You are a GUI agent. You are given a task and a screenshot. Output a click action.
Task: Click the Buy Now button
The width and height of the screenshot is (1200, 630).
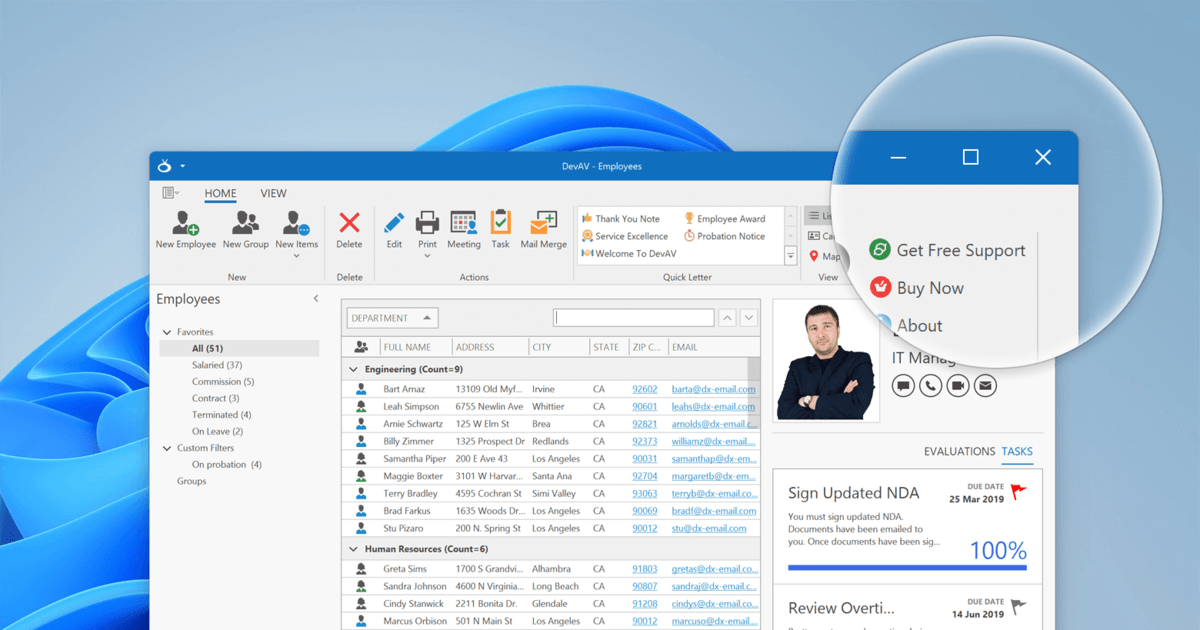[917, 288]
